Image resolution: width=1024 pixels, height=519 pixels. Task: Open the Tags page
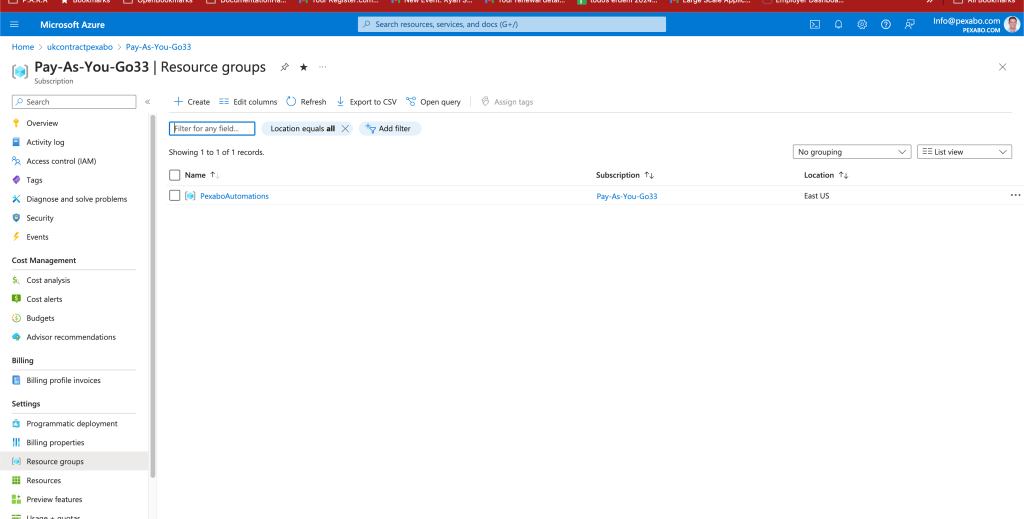coord(34,180)
